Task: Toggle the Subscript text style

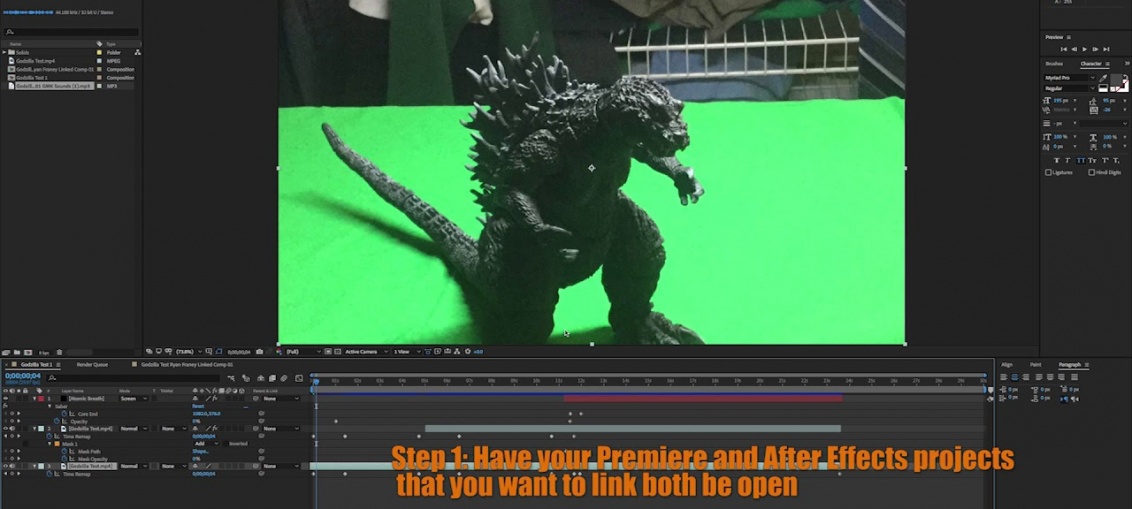Action: (x=1116, y=160)
